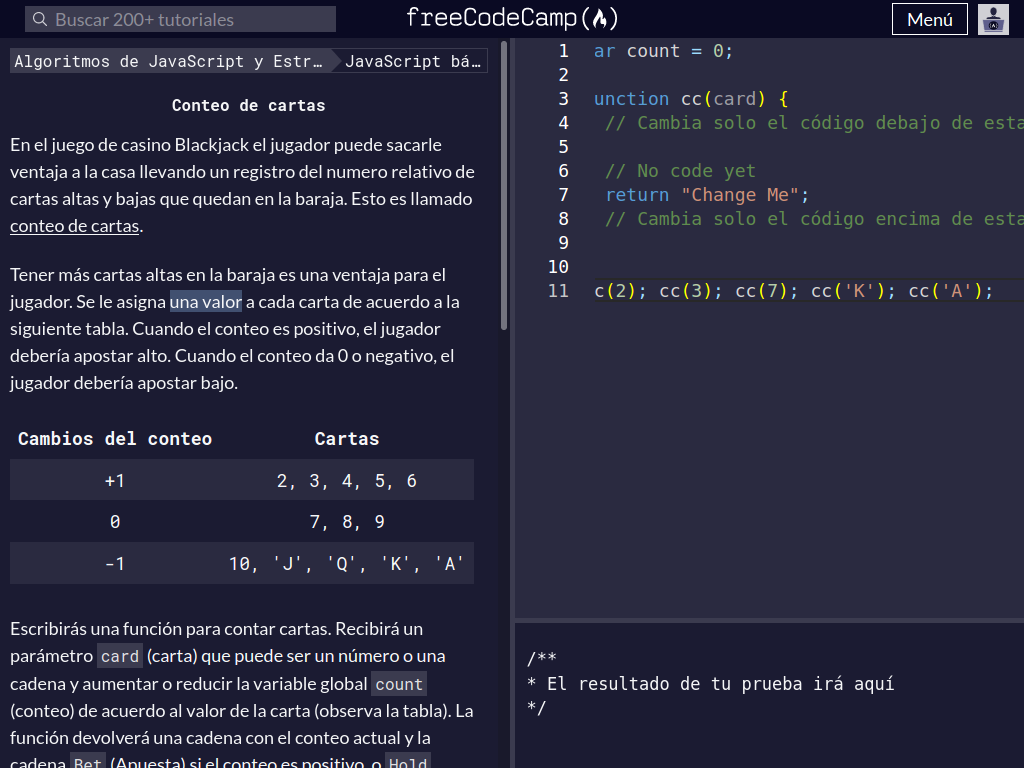Click the +1 row in the card table
This screenshot has height=768, width=1024.
pyautogui.click(x=115, y=480)
